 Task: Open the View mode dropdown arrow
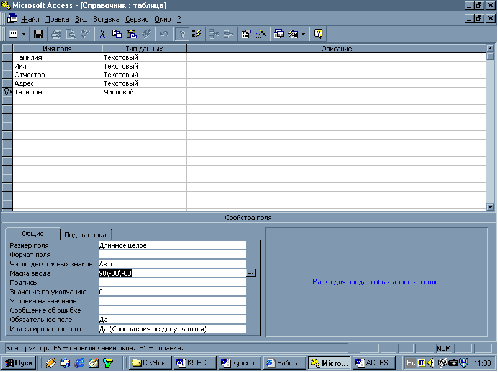pyautogui.click(x=24, y=34)
